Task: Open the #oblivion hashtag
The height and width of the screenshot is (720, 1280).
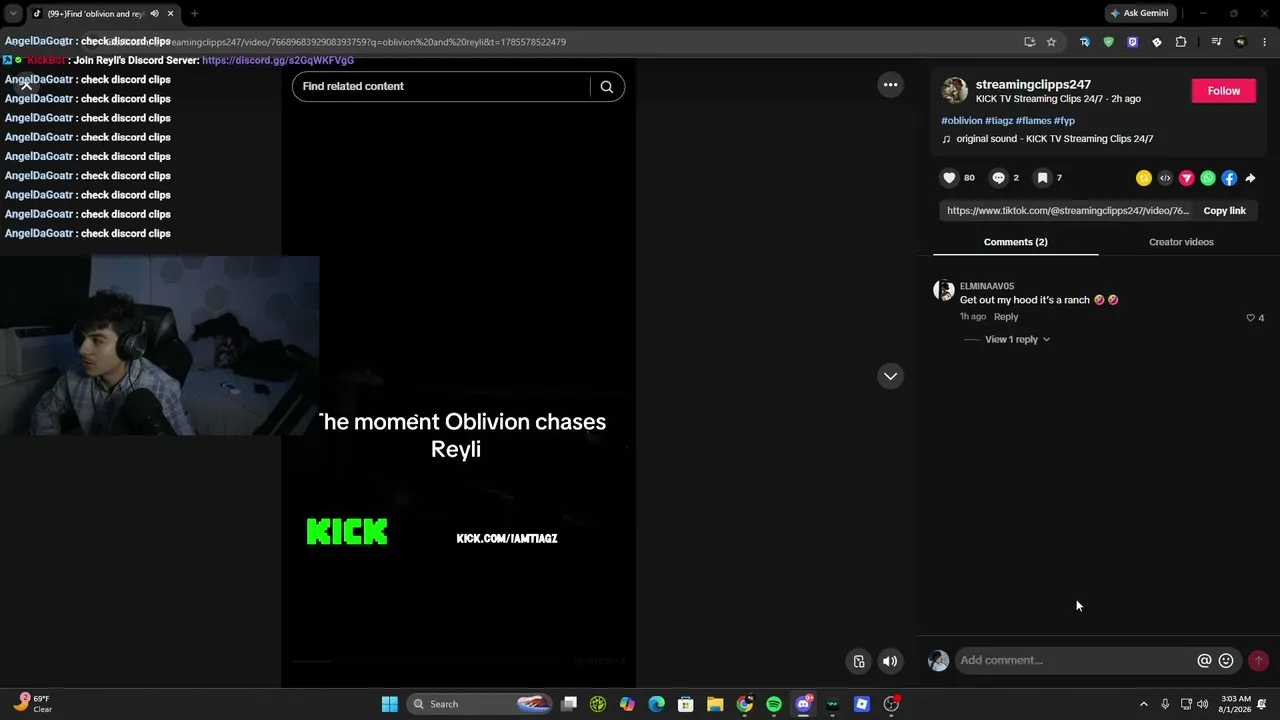Action: 962,121
